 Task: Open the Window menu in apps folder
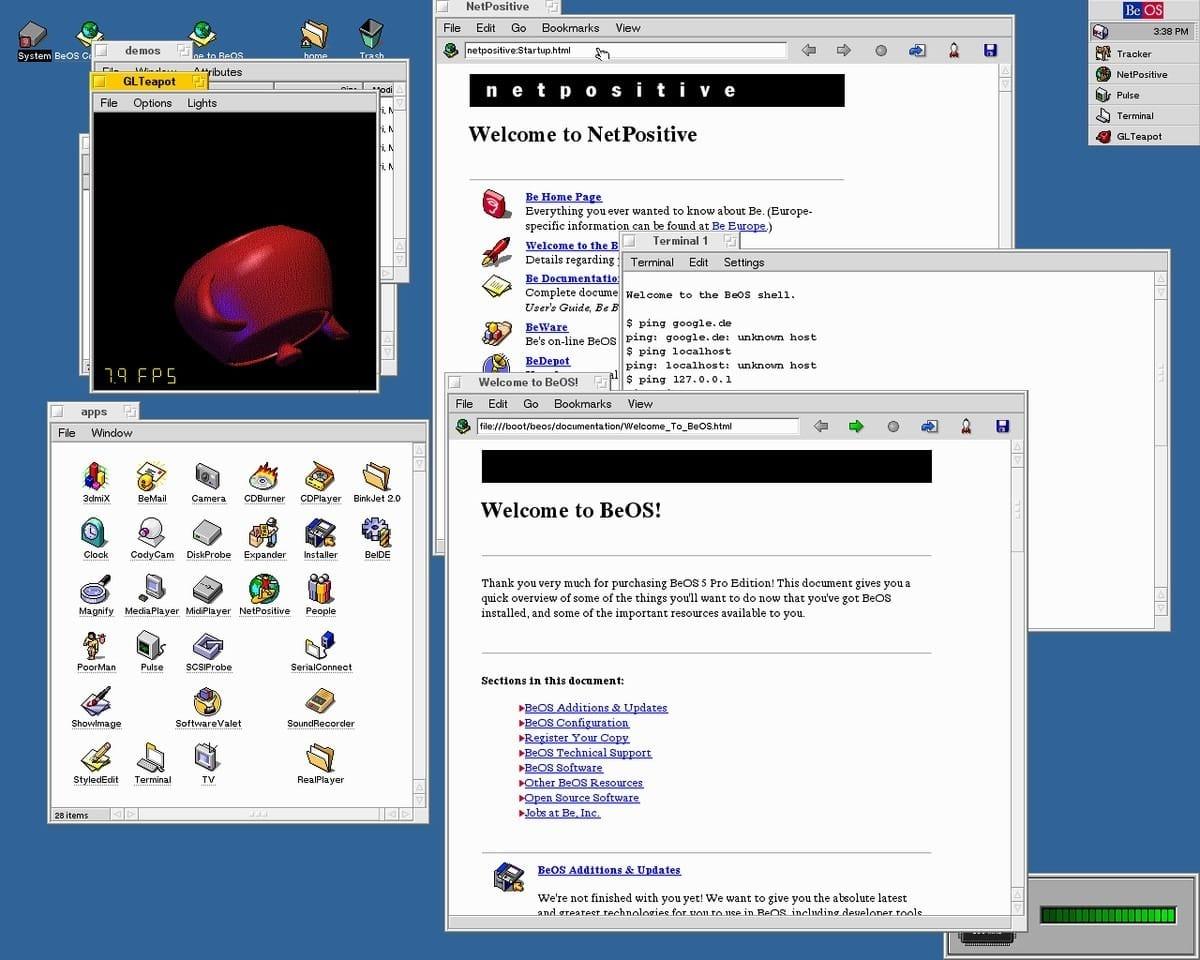112,433
